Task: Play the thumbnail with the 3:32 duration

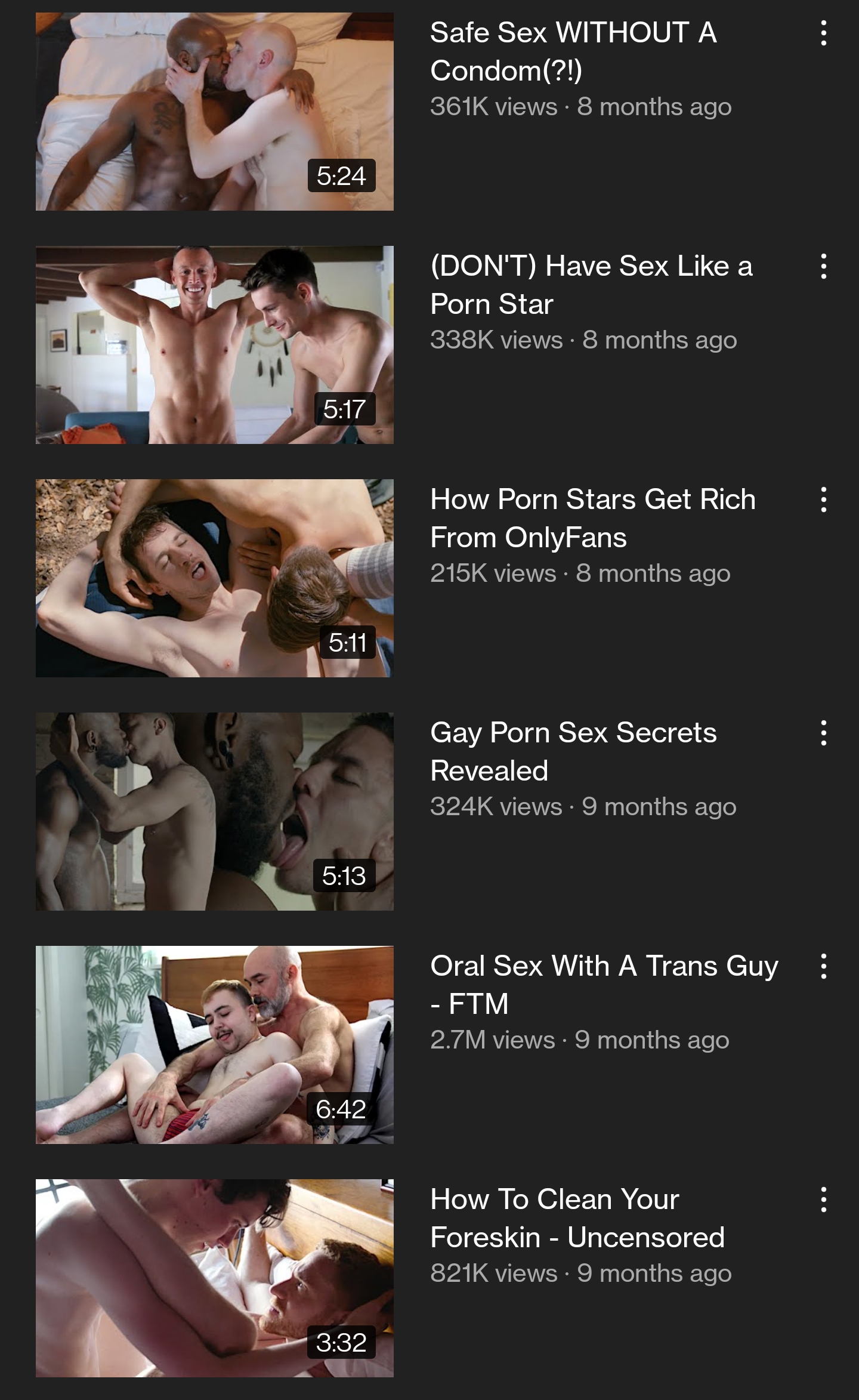Action: click(215, 1278)
